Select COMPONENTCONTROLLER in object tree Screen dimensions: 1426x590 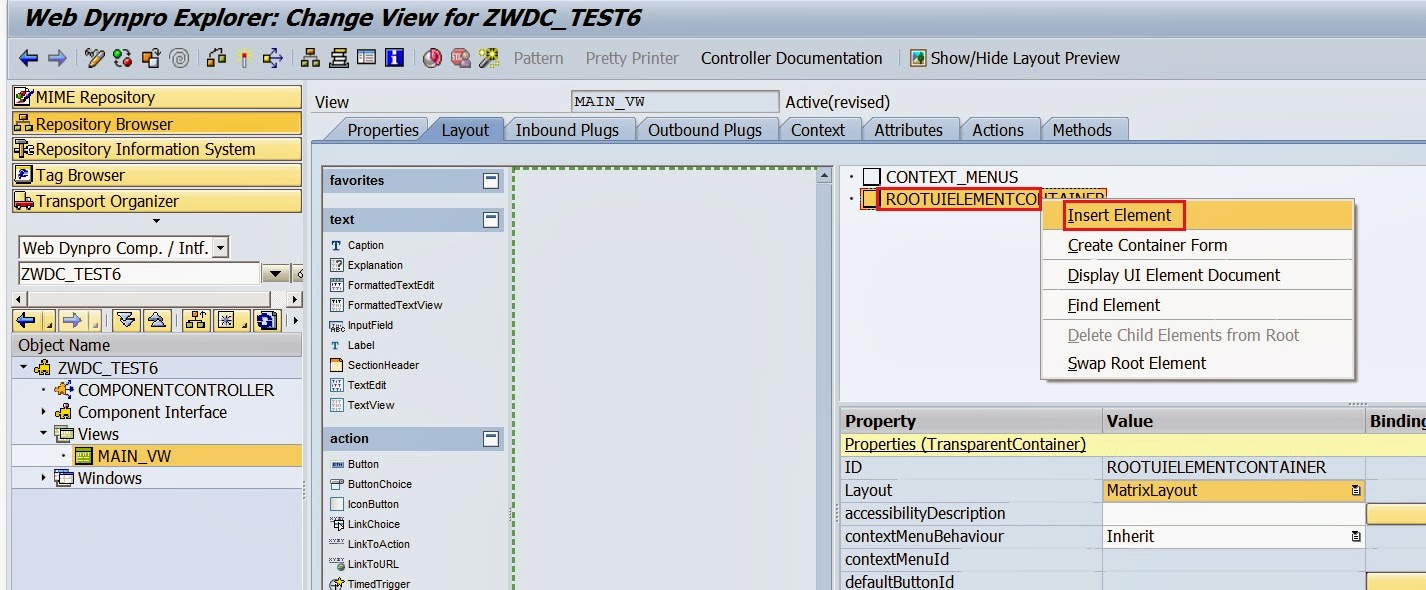click(x=175, y=390)
